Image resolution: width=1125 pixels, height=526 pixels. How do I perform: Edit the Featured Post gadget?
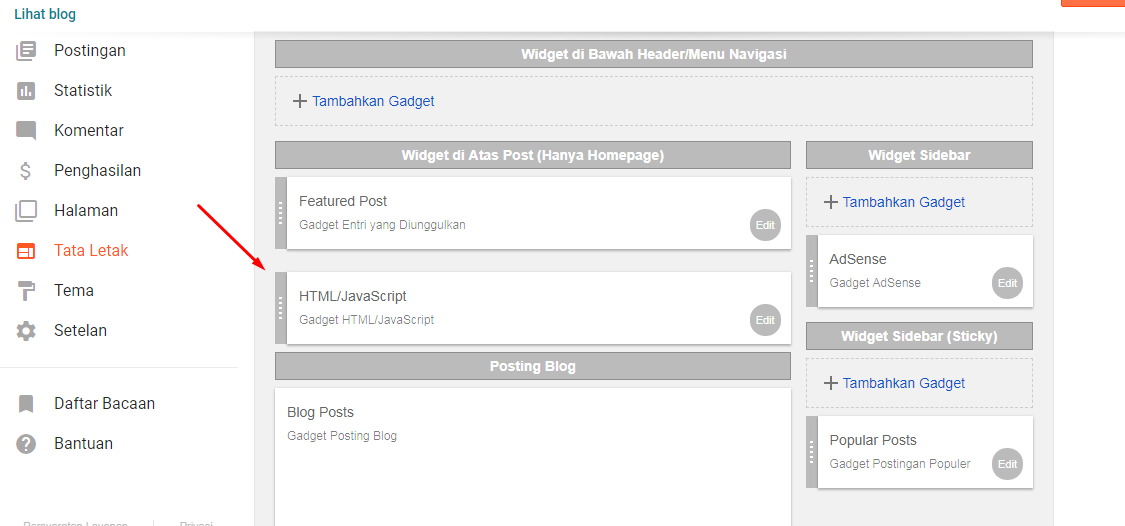click(x=765, y=225)
